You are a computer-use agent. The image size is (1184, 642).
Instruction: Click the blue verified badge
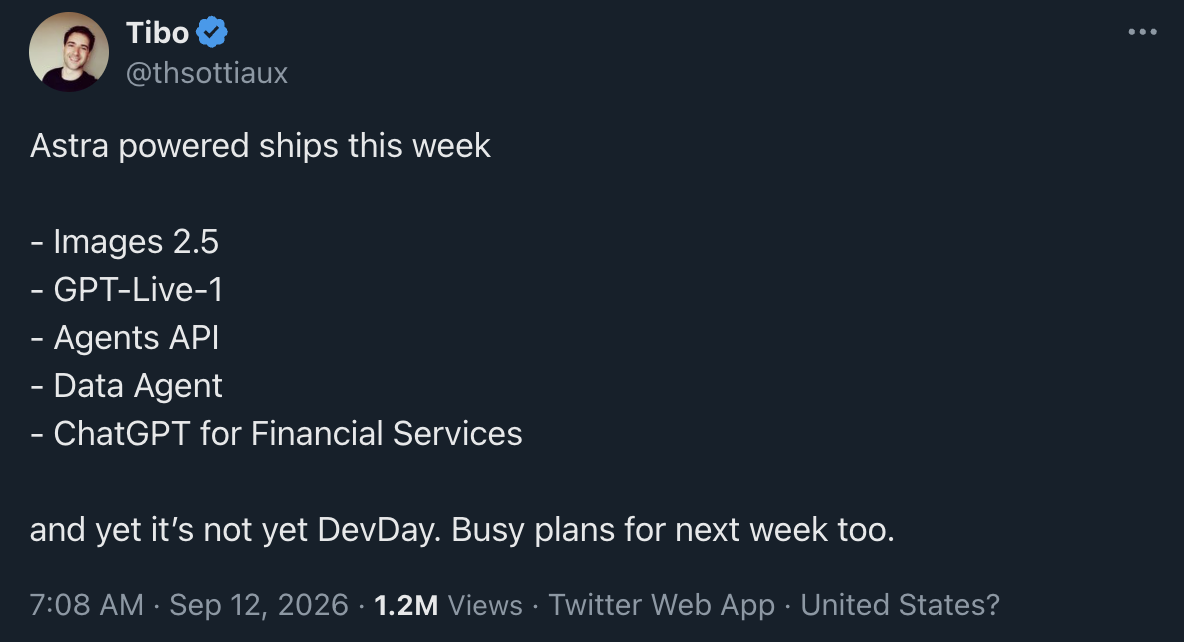click(212, 32)
